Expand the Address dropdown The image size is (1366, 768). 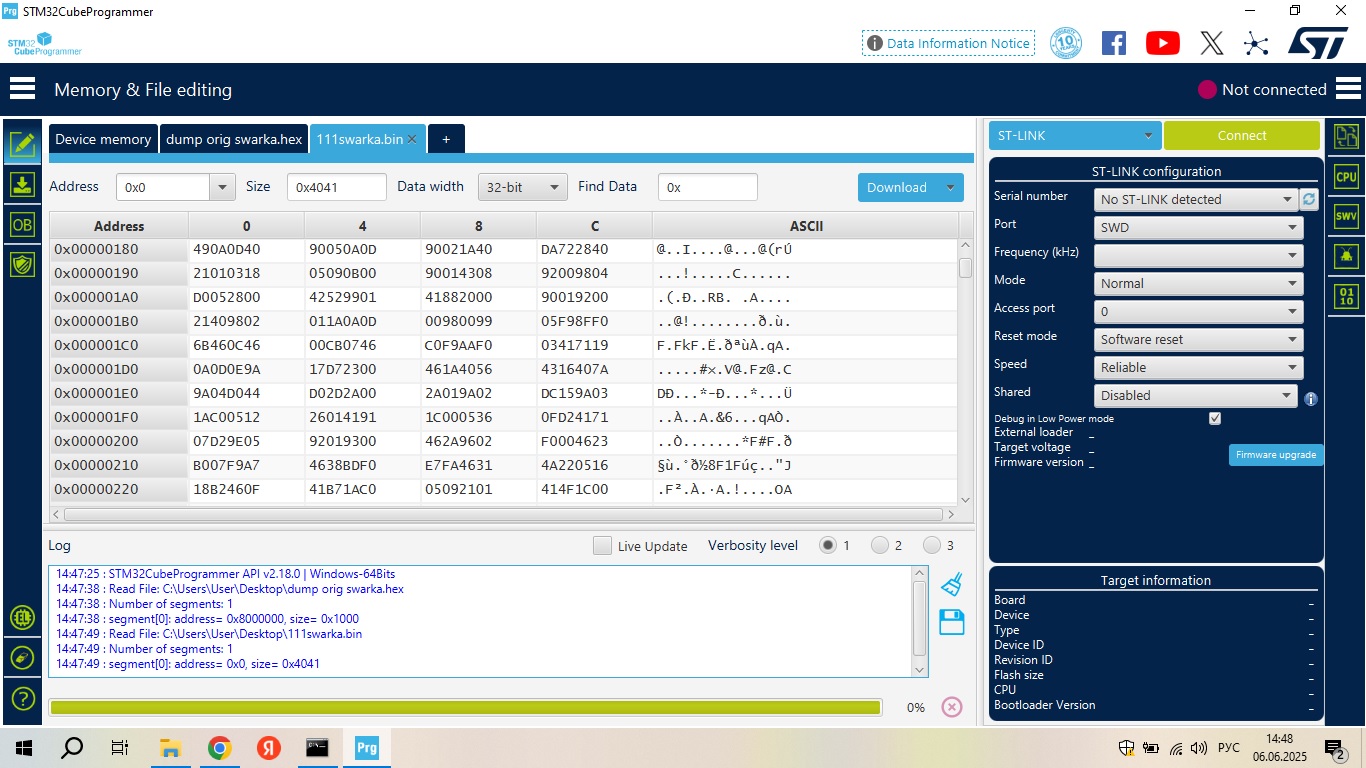[x=222, y=187]
